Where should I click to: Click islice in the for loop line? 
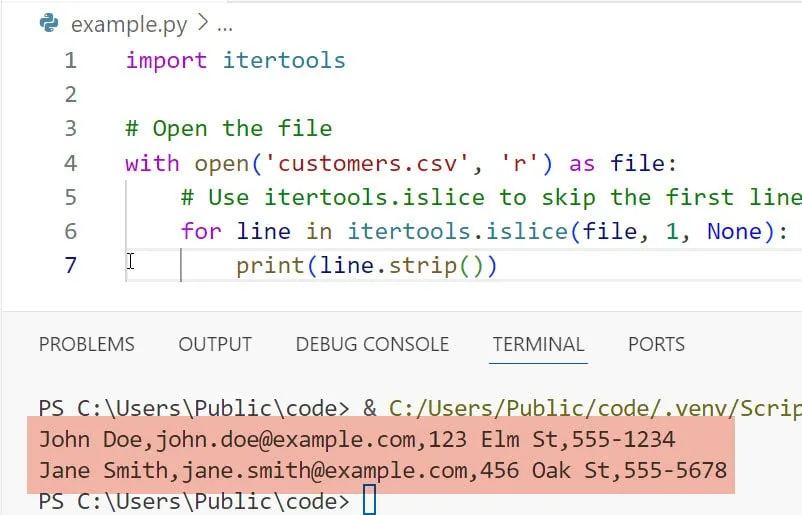pos(529,231)
